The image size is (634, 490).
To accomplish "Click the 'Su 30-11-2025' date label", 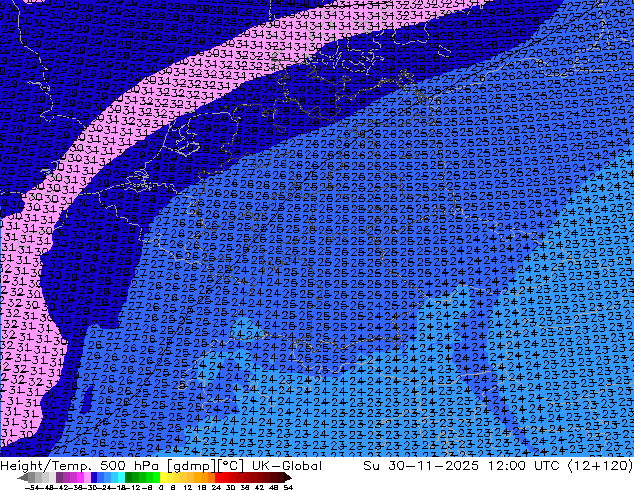I will pyautogui.click(x=421, y=466).
